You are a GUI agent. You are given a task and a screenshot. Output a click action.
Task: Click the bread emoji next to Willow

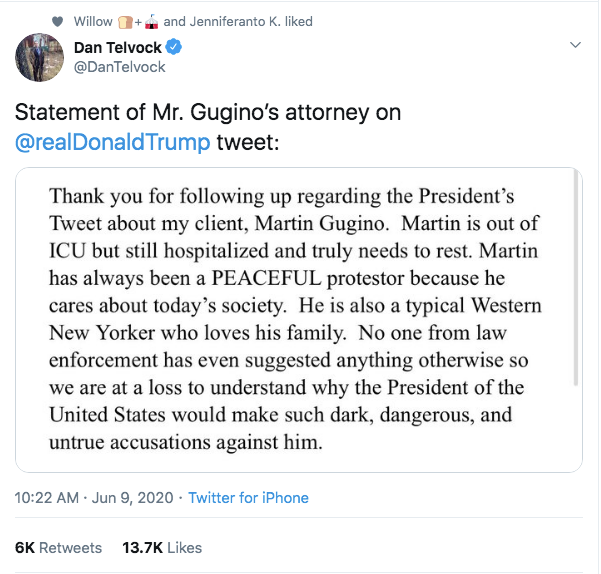tap(125, 21)
